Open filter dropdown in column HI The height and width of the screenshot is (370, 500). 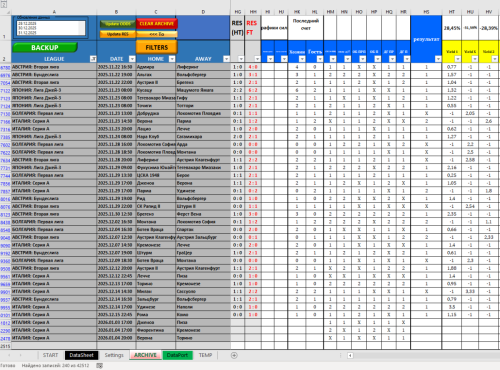pos(270,59)
